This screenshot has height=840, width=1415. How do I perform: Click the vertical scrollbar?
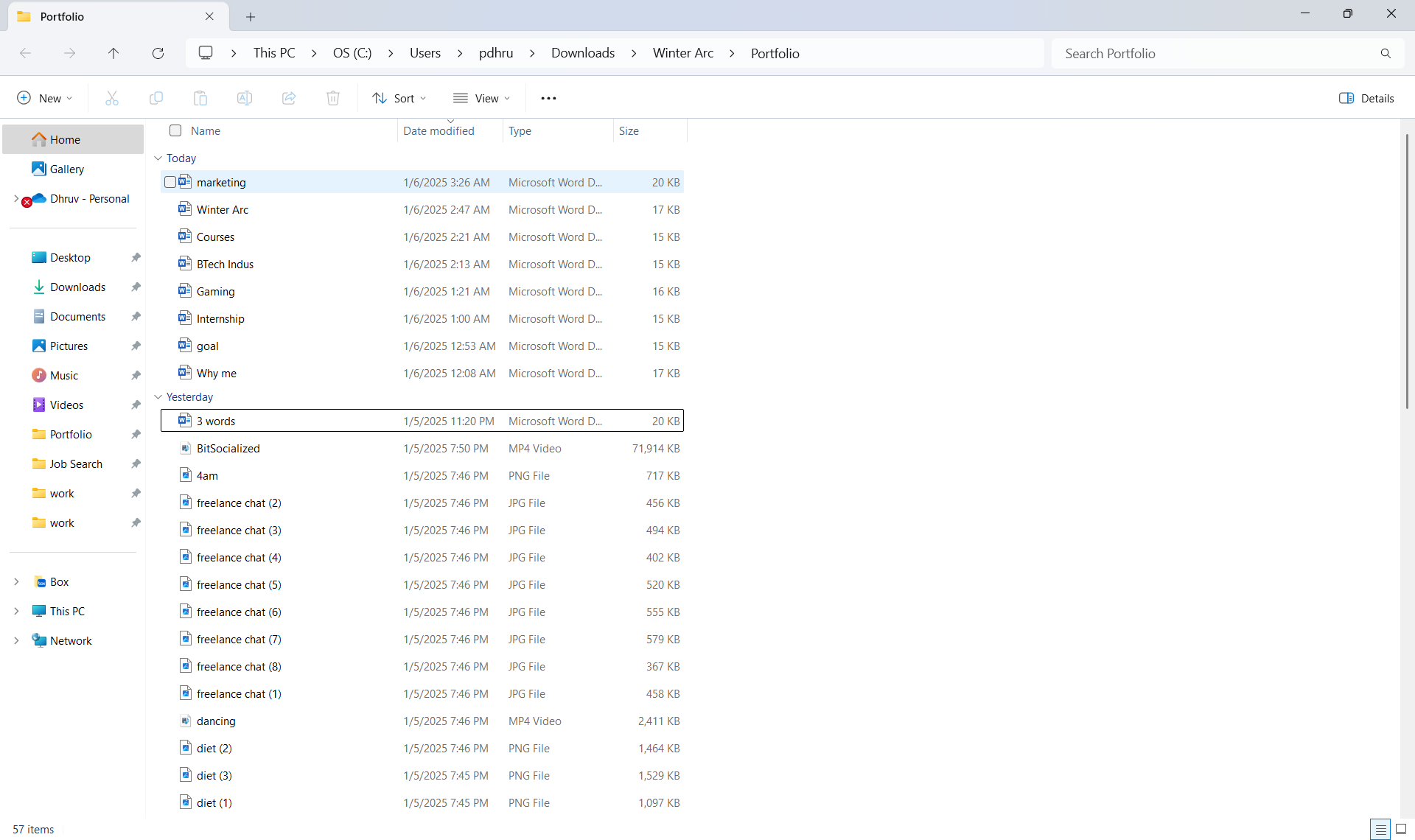tap(1407, 273)
